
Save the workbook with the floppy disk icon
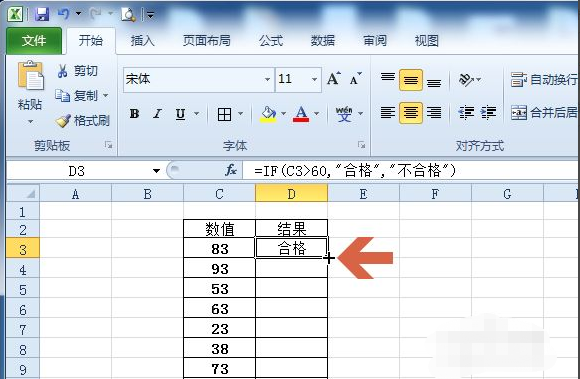(x=42, y=14)
